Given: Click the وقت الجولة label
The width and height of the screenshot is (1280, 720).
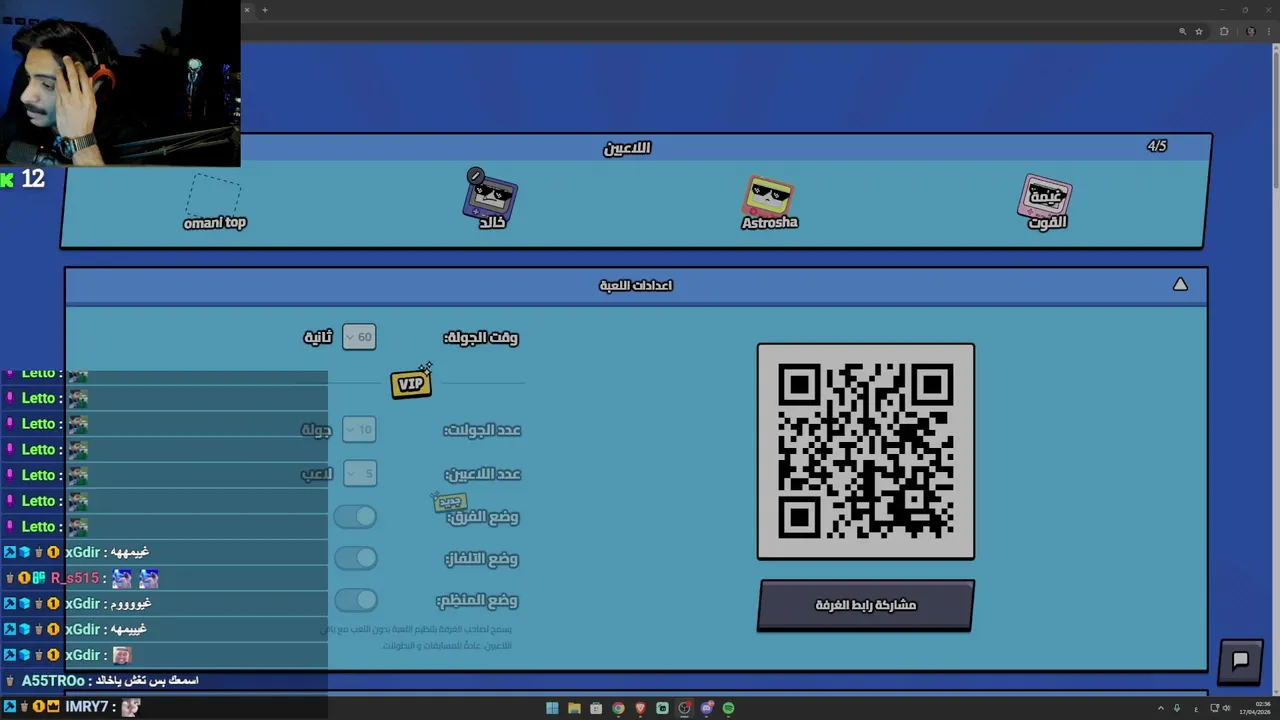Looking at the screenshot, I should (481, 338).
